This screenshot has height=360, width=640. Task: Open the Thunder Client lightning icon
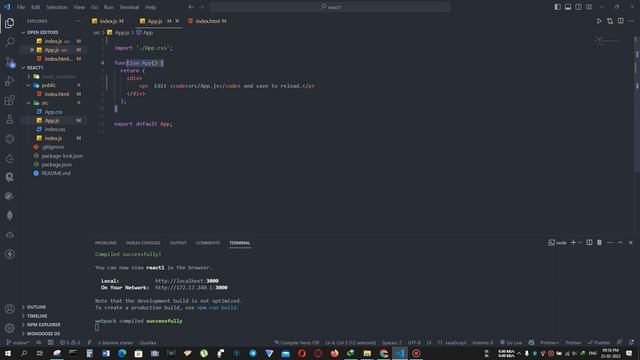pyautogui.click(x=9, y=254)
